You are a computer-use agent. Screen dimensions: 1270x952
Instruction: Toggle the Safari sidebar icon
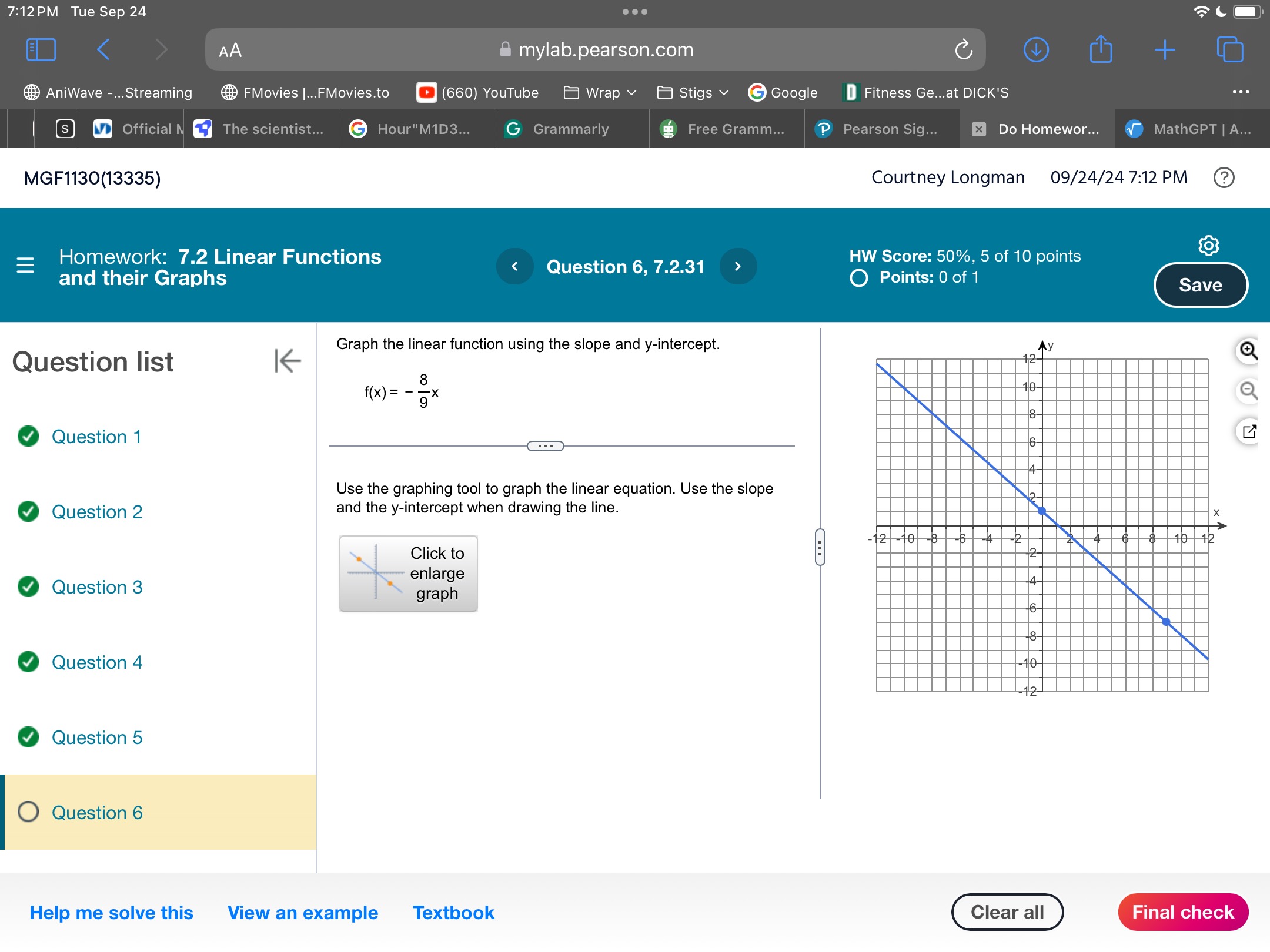click(x=41, y=50)
